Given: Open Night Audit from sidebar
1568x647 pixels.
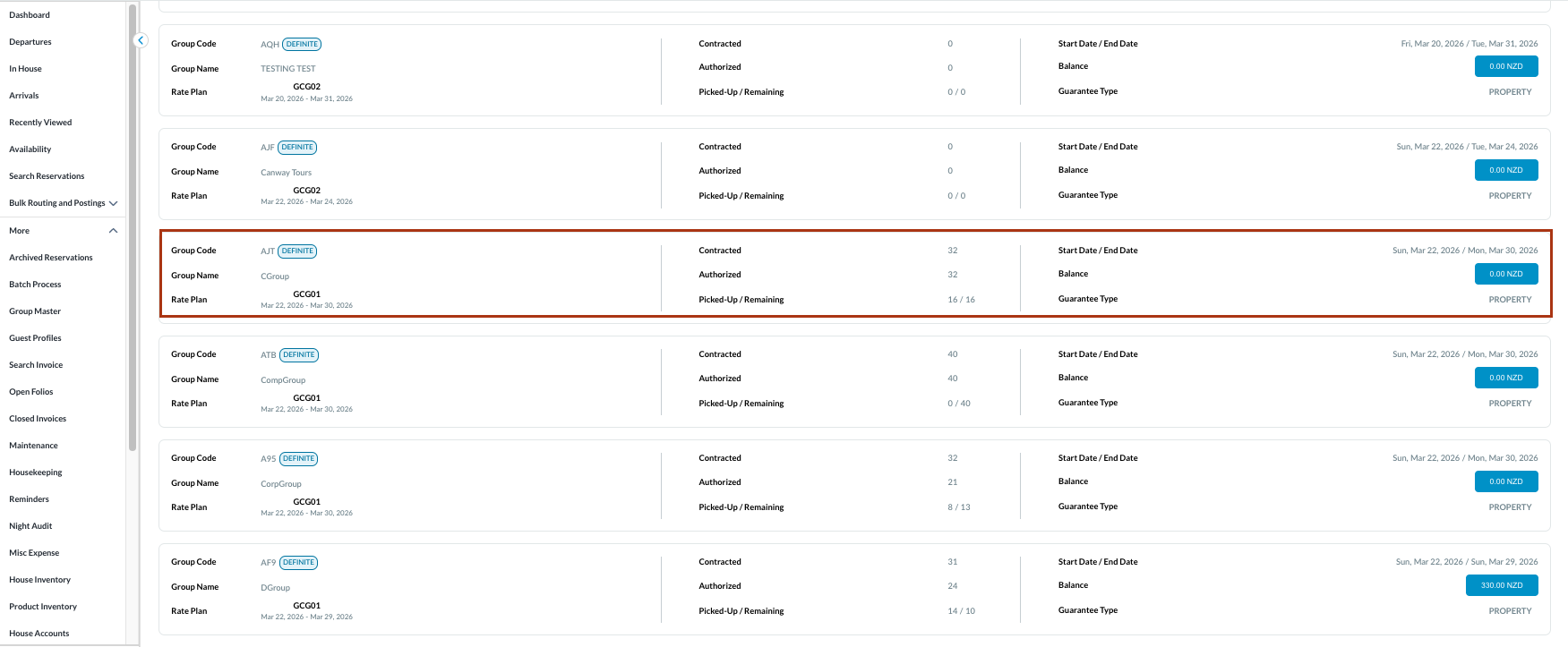Looking at the screenshot, I should [x=30, y=526].
